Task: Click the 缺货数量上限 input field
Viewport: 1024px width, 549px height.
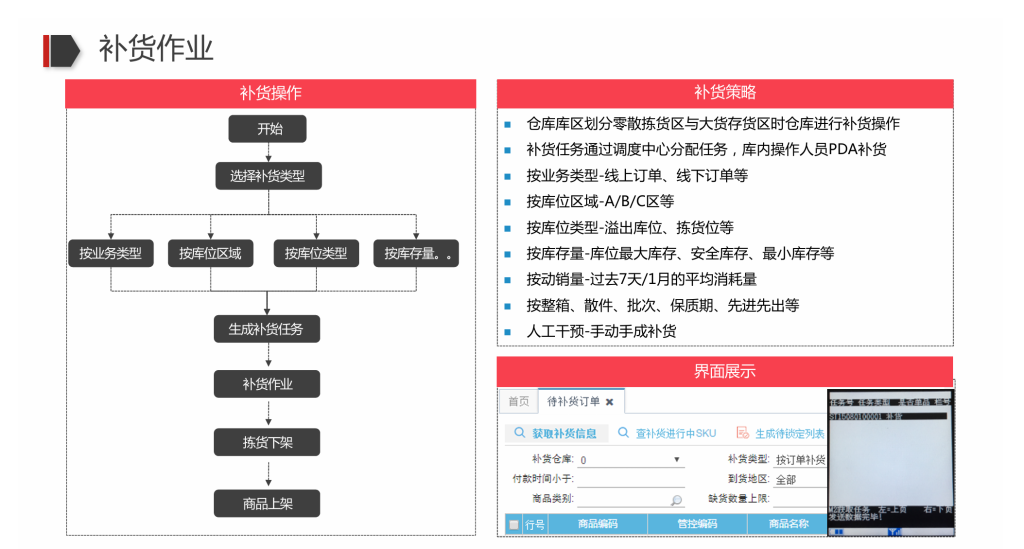Action: [x=800, y=498]
